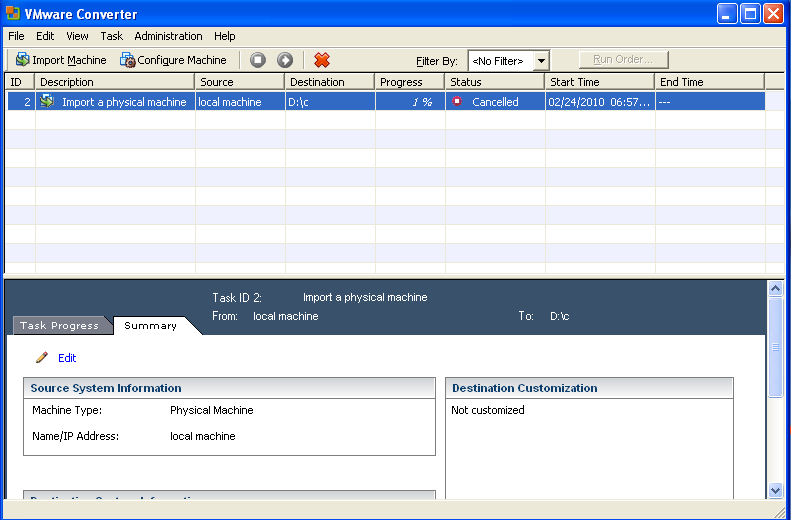
Task: Sort by the Description column header
Action: [115, 82]
